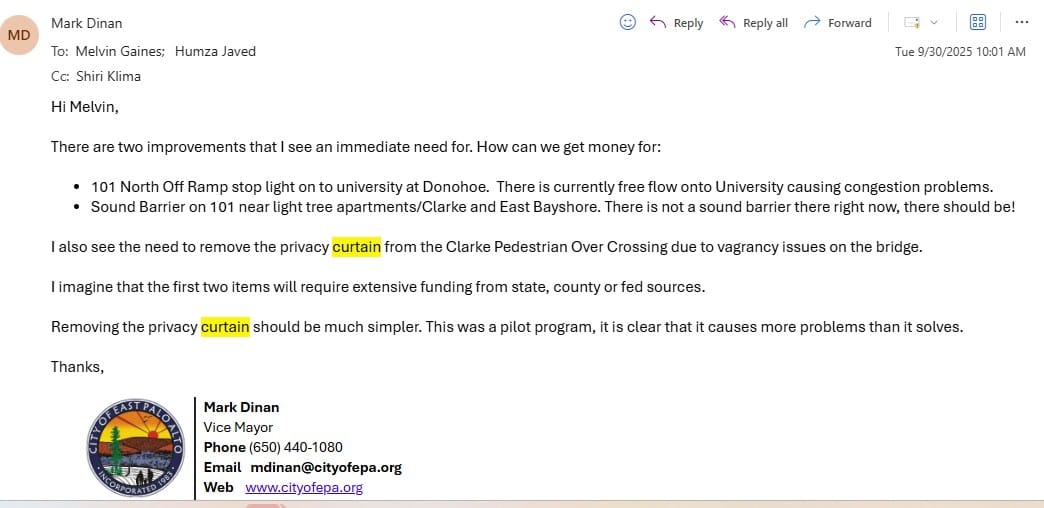Click the emoji reaction smiley icon
Screen dimensions: 1044x508
(x=628, y=22)
